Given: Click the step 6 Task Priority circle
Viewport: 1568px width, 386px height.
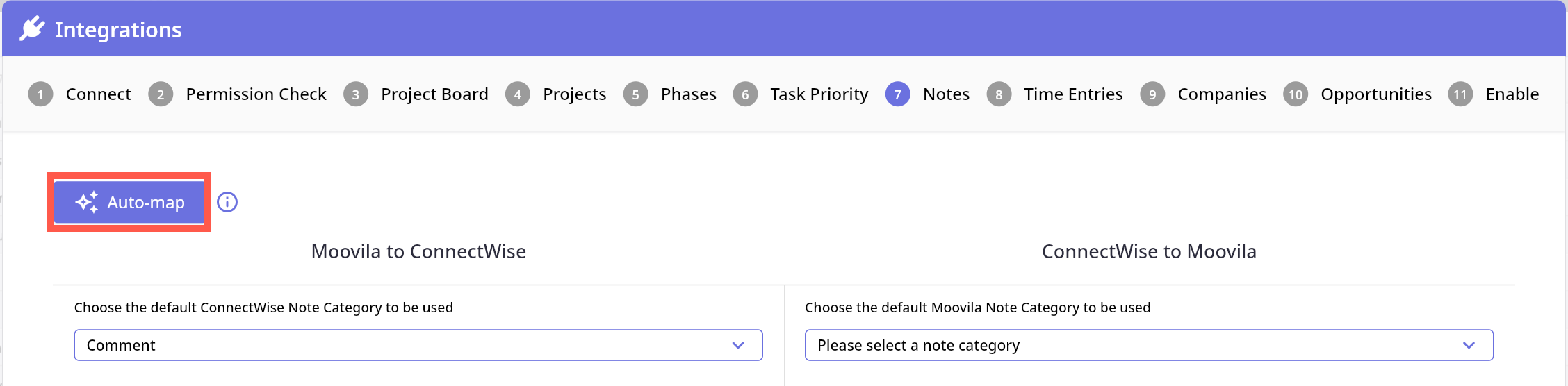Looking at the screenshot, I should [745, 94].
